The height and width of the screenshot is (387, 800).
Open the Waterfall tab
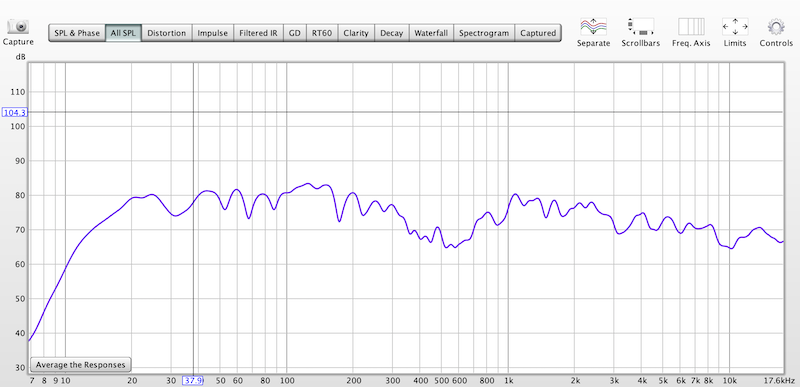coord(431,33)
